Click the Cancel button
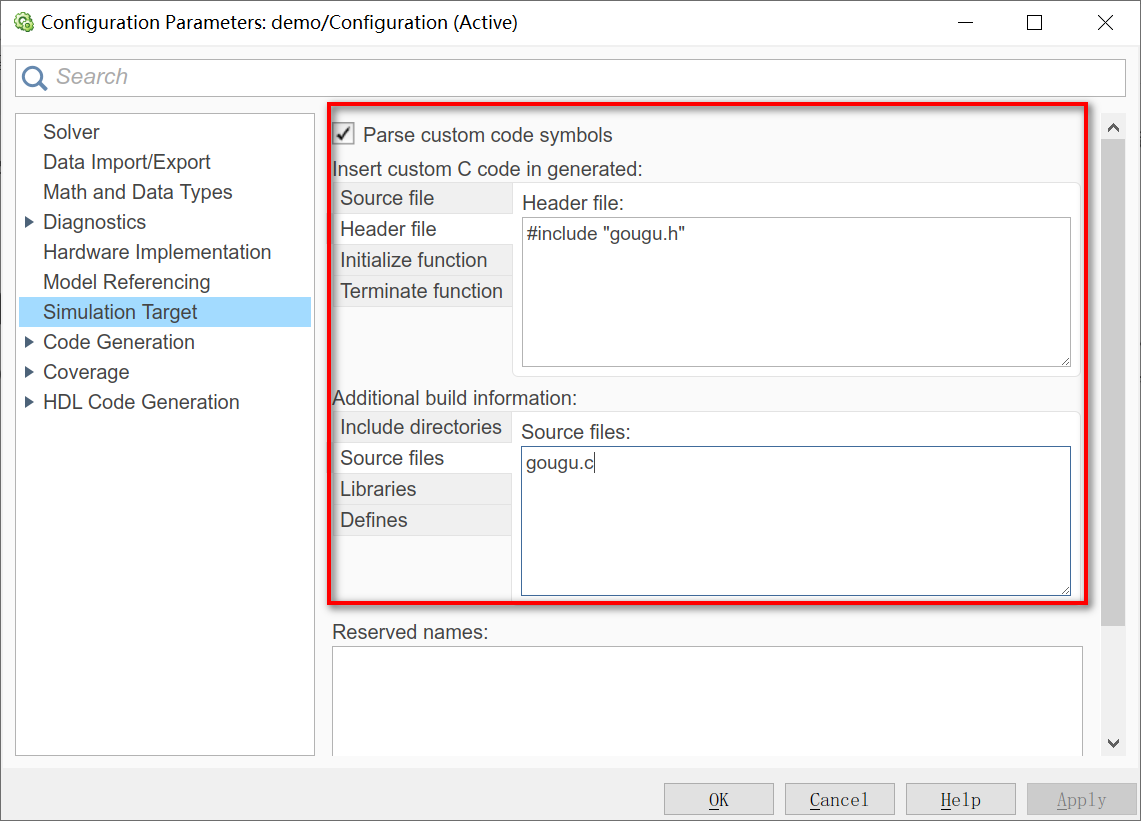 pyautogui.click(x=839, y=799)
